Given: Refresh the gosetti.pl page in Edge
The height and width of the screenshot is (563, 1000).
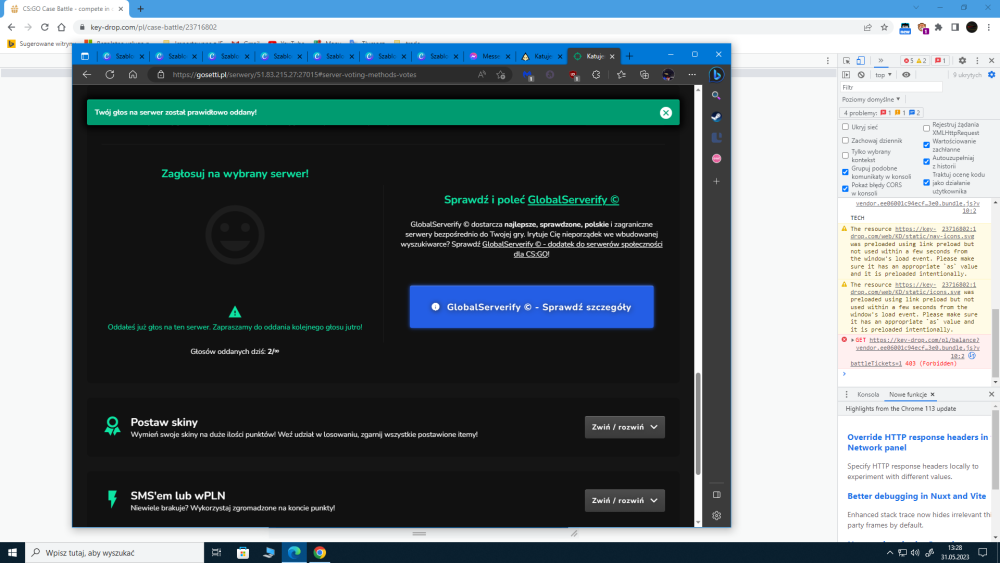Looking at the screenshot, I should point(110,75).
